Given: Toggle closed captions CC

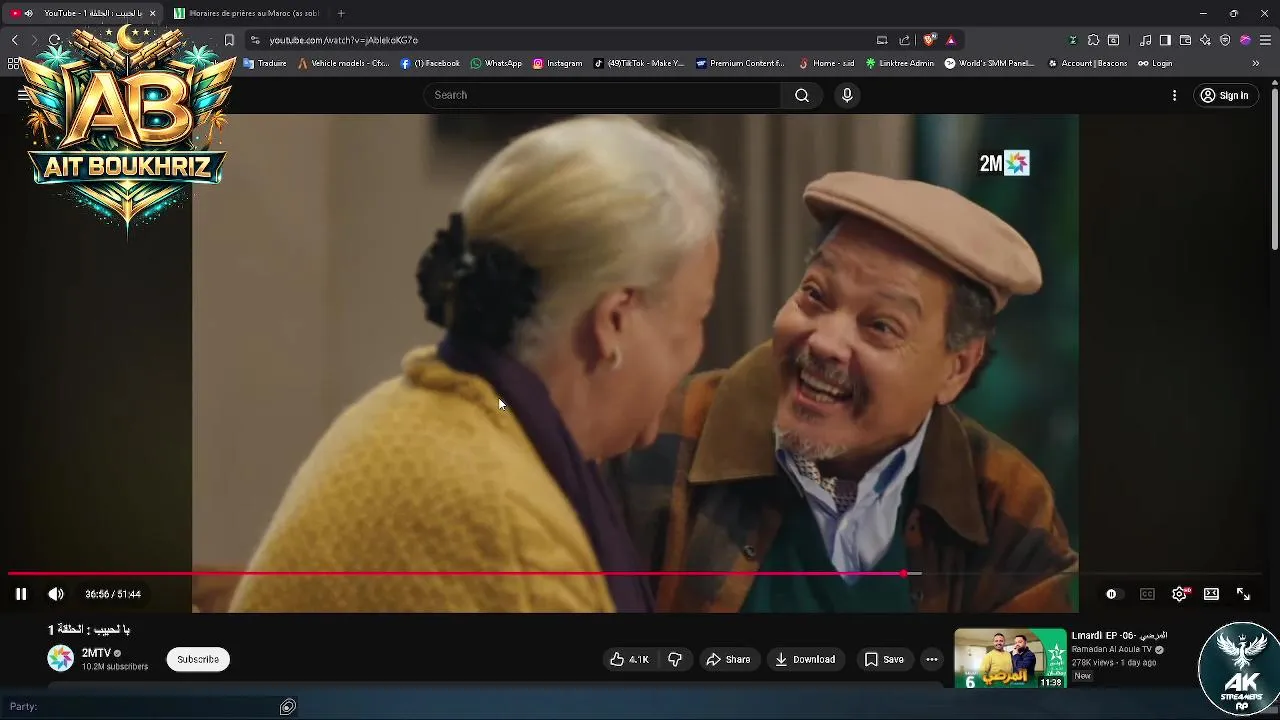Looking at the screenshot, I should coord(1147,594).
